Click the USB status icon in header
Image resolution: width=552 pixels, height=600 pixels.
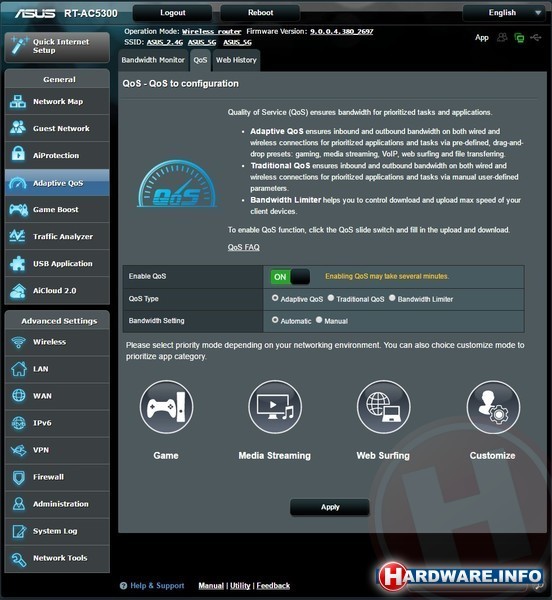[x=536, y=37]
